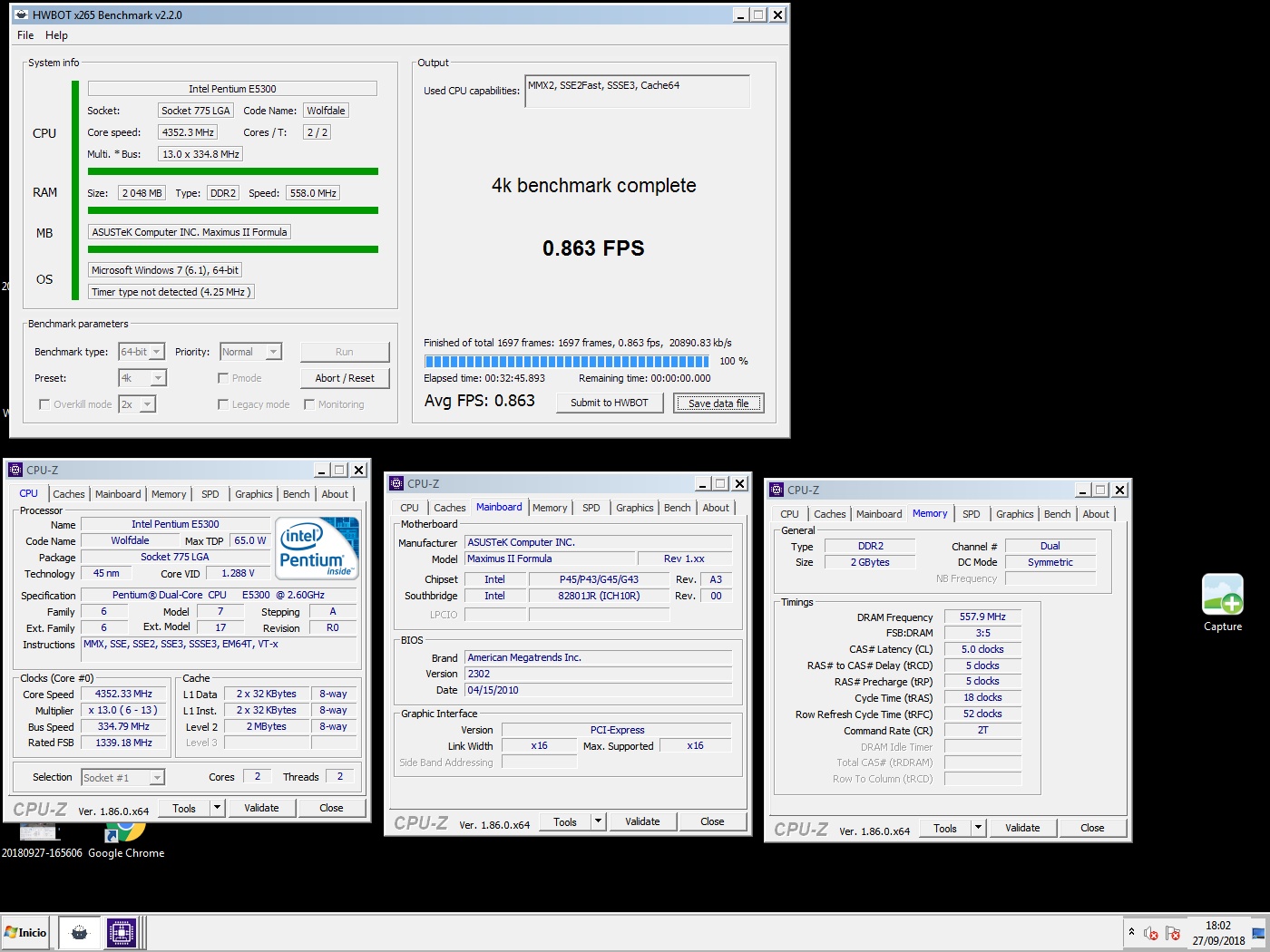The height and width of the screenshot is (952, 1270).
Task: Switch to Caches tab in CPU-Z CPU window
Action: click(68, 494)
